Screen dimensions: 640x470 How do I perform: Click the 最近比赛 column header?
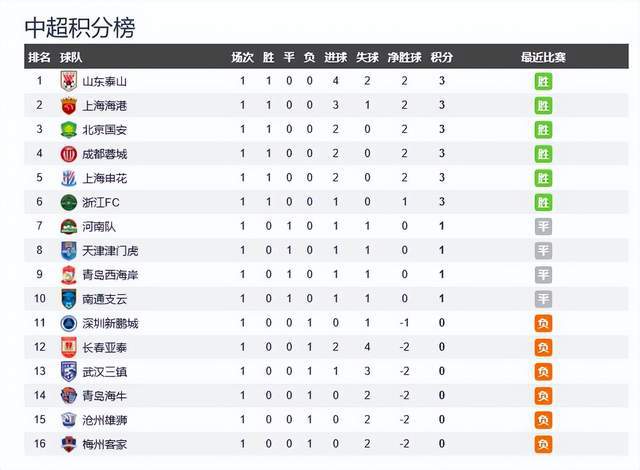[543, 57]
